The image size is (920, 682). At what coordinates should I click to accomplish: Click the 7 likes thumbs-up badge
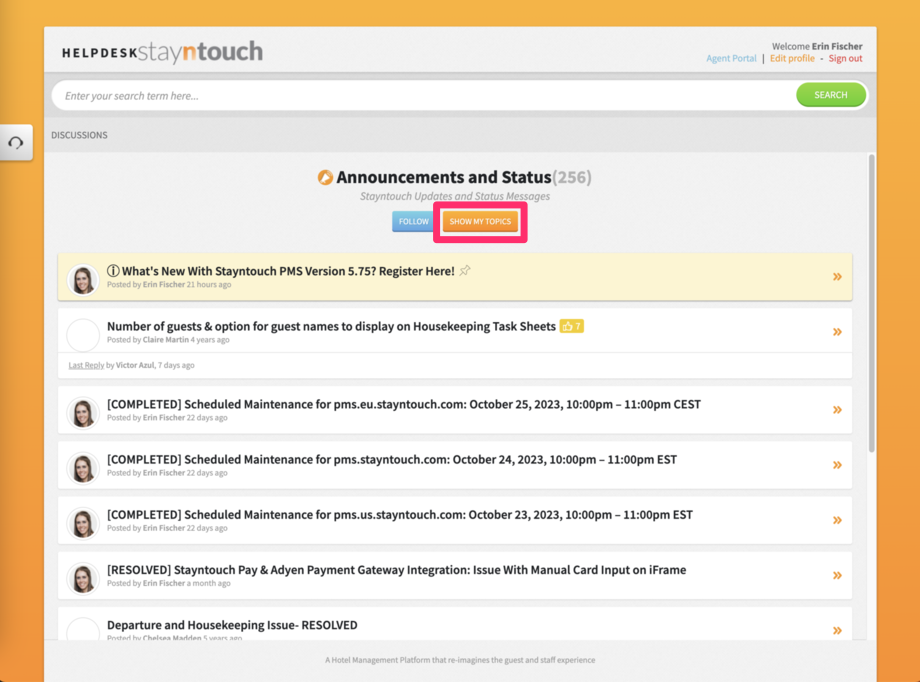[x=571, y=326]
